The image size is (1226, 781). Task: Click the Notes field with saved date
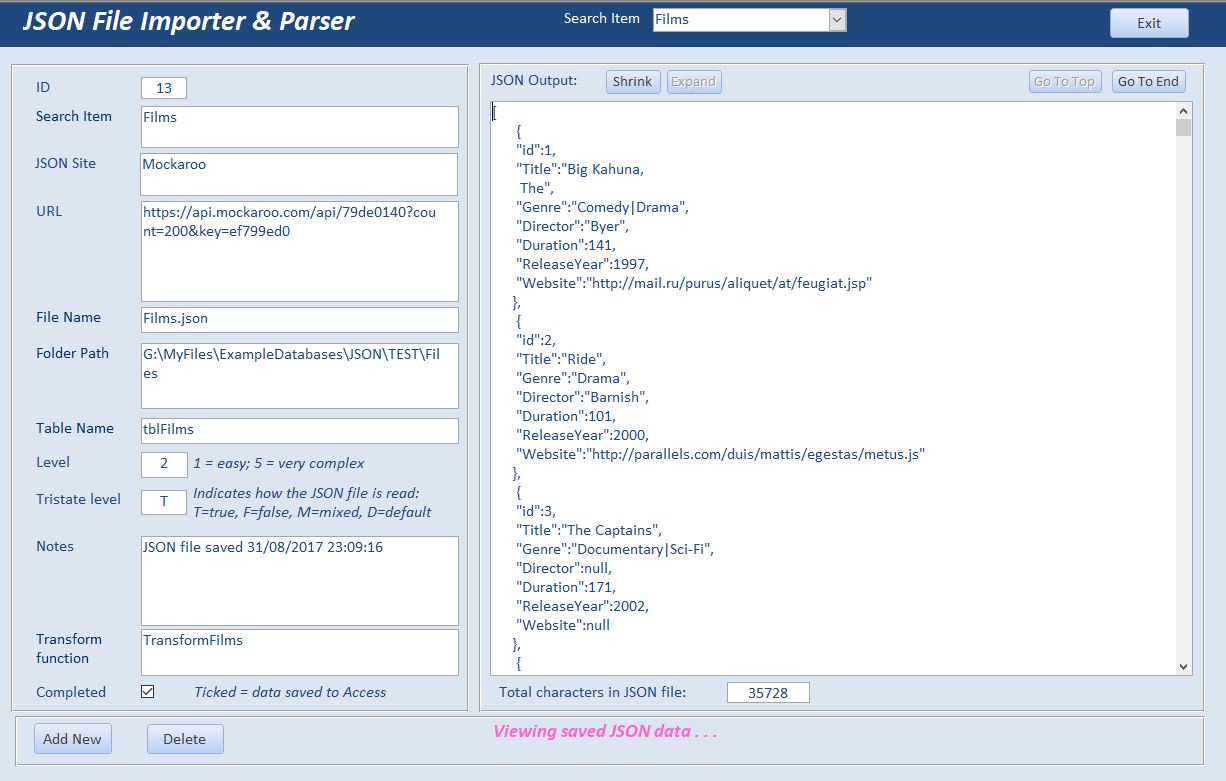click(x=300, y=581)
